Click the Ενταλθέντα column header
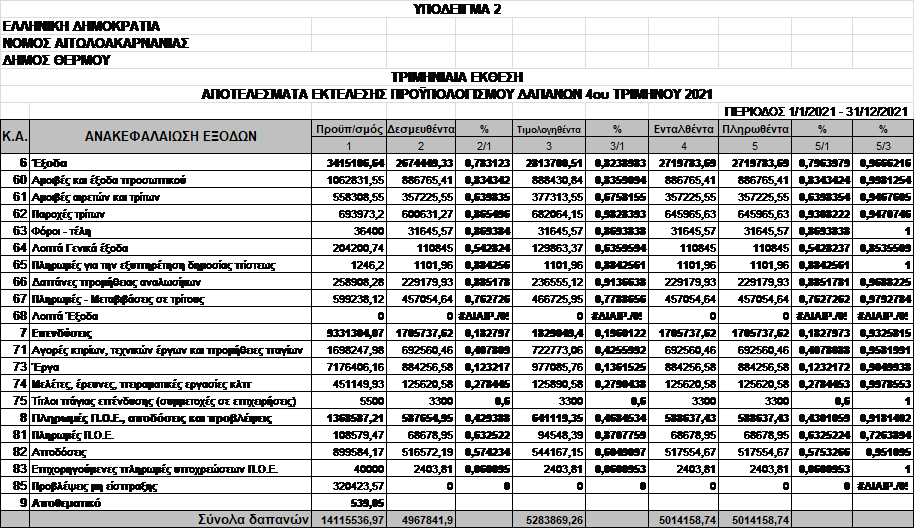915x529 pixels. pos(682,129)
